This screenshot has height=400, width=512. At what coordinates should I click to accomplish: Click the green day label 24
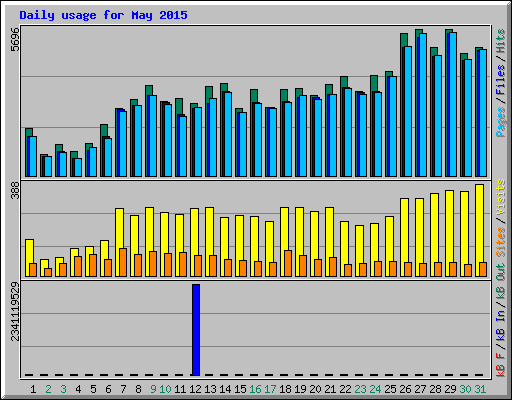375,389
